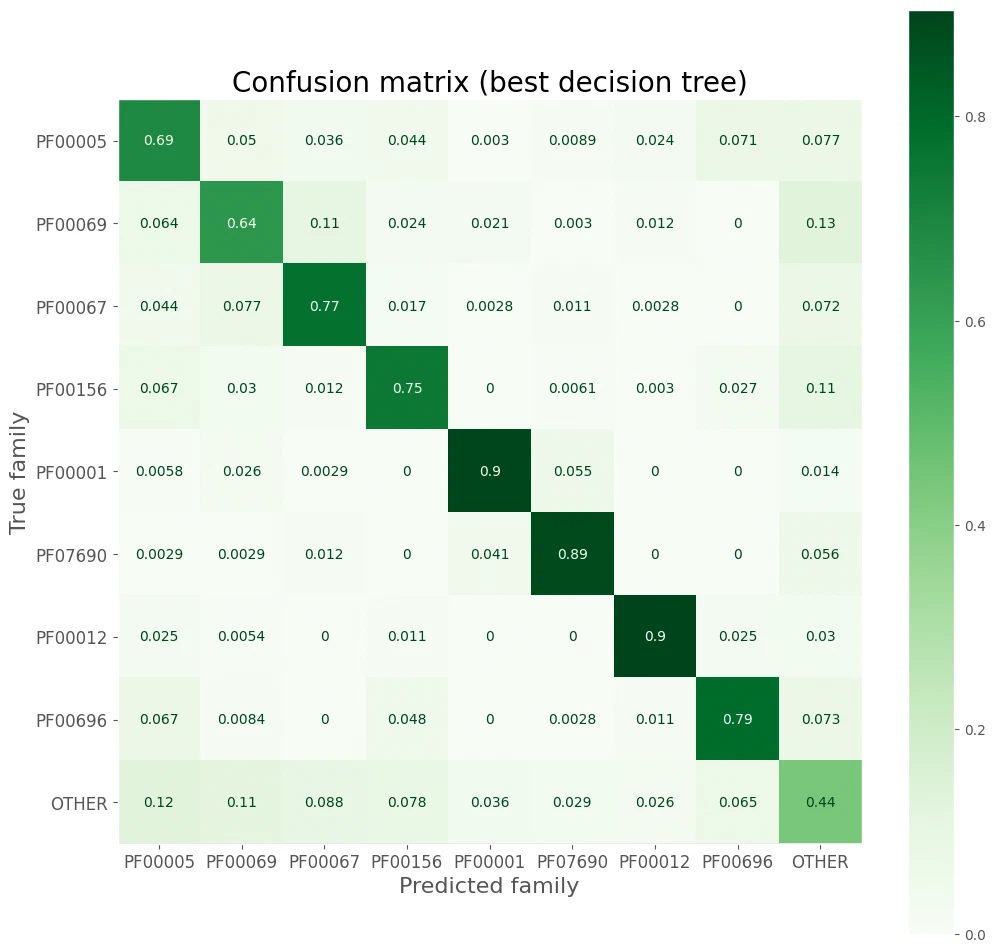The width and height of the screenshot is (996, 952).
Task: Click the 0.44 OTHER versus OTHER cell
Action: (820, 802)
